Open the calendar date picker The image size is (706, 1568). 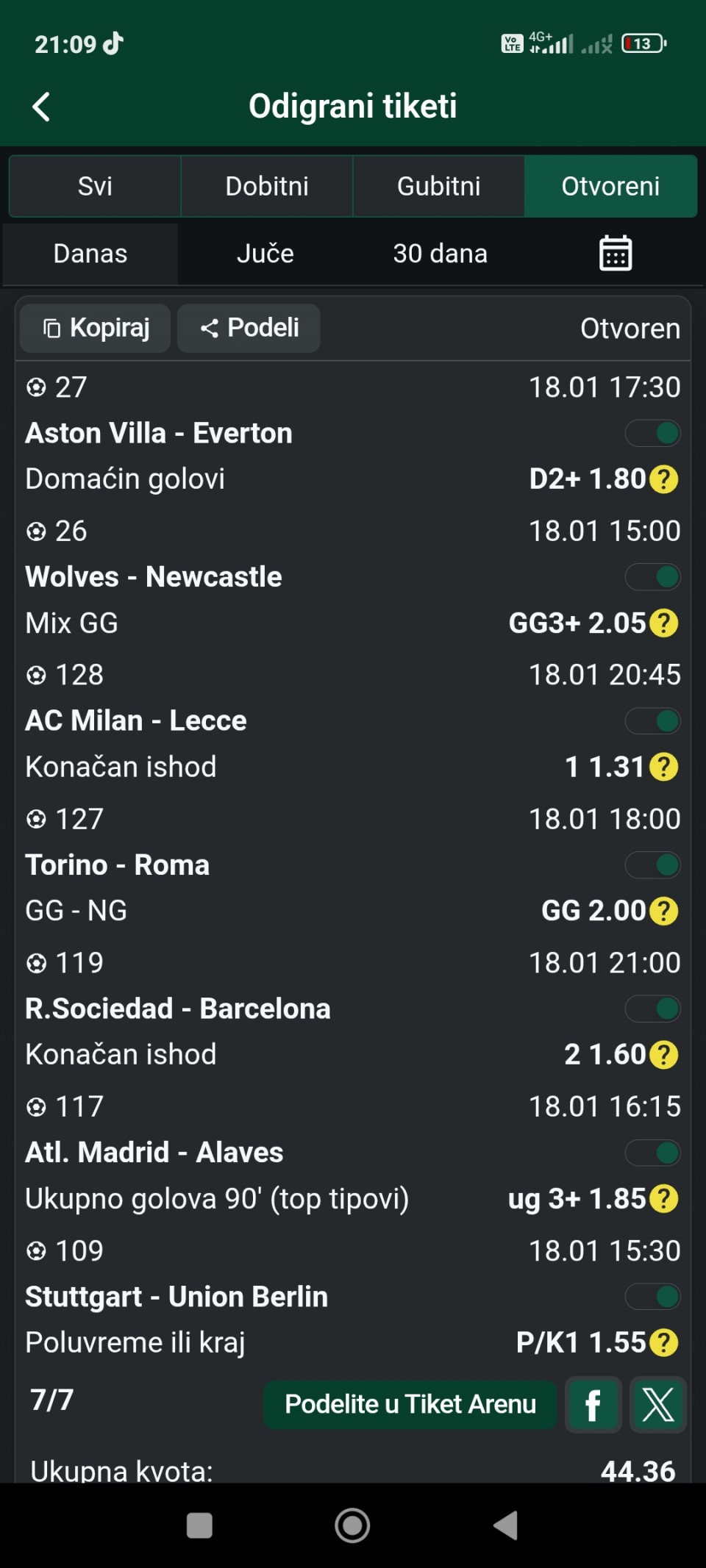615,254
